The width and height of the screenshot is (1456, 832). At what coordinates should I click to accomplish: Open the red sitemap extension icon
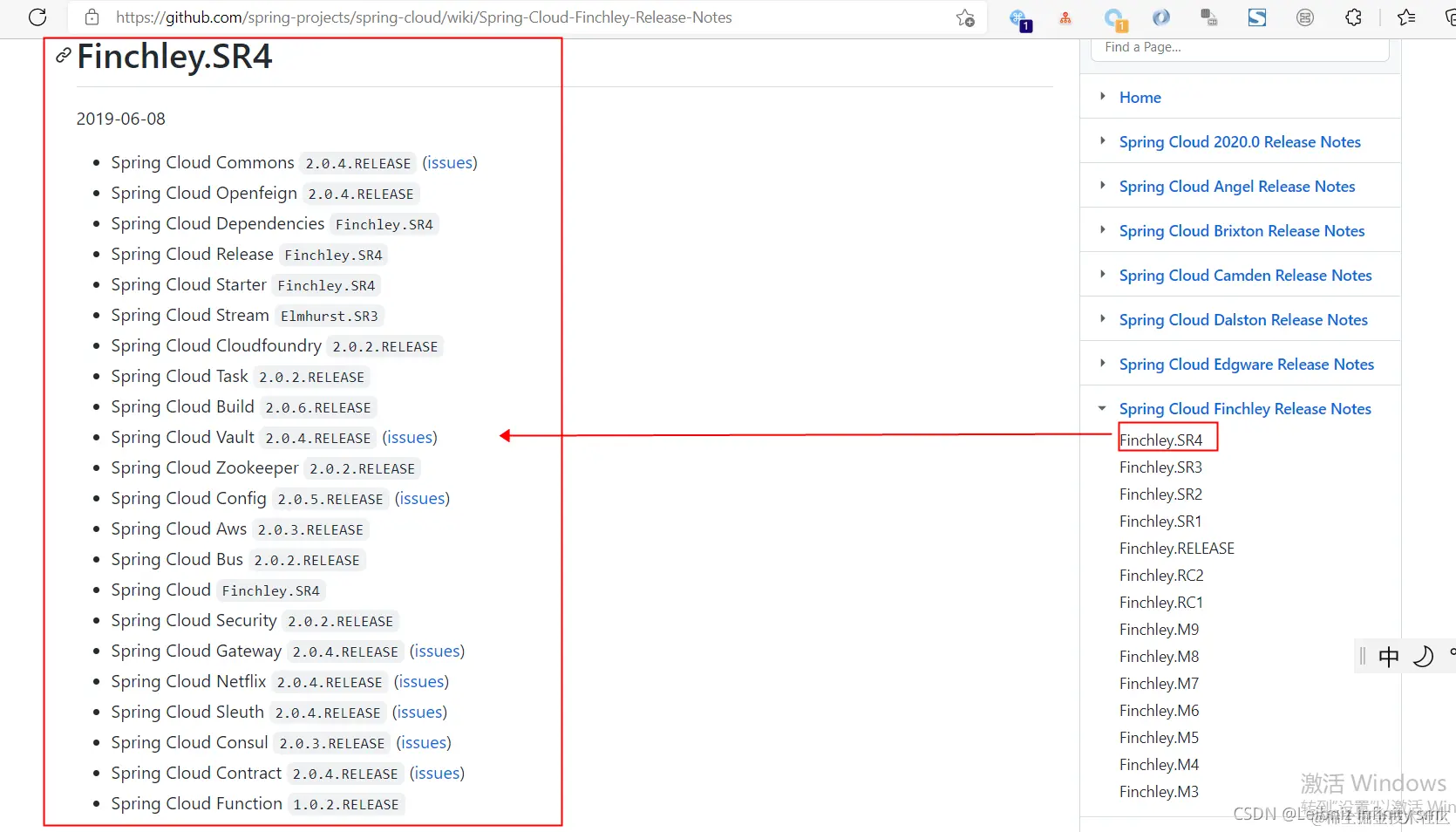[x=1065, y=17]
